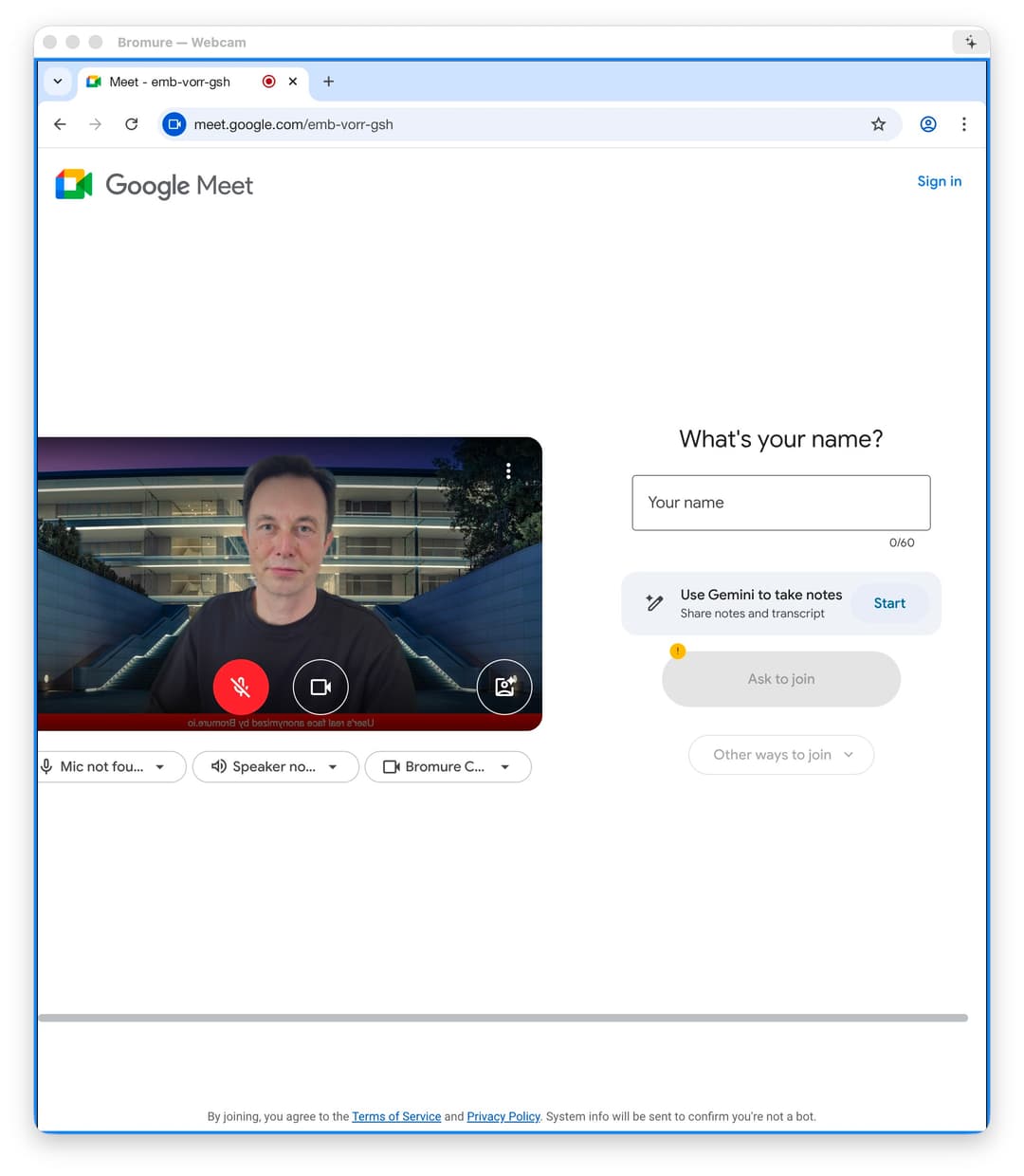
Task: Expand the Bromure Camera dropdown
Action: coord(448,766)
